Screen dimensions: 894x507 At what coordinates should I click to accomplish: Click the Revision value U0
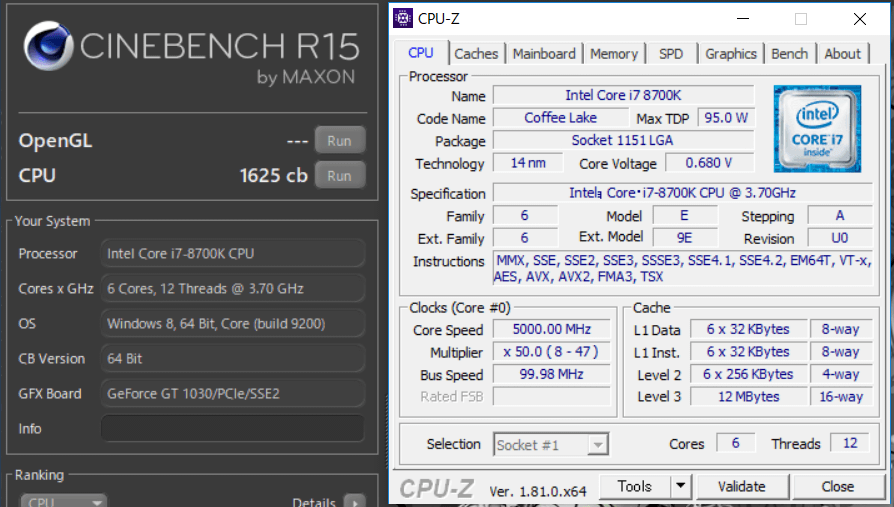pos(840,238)
